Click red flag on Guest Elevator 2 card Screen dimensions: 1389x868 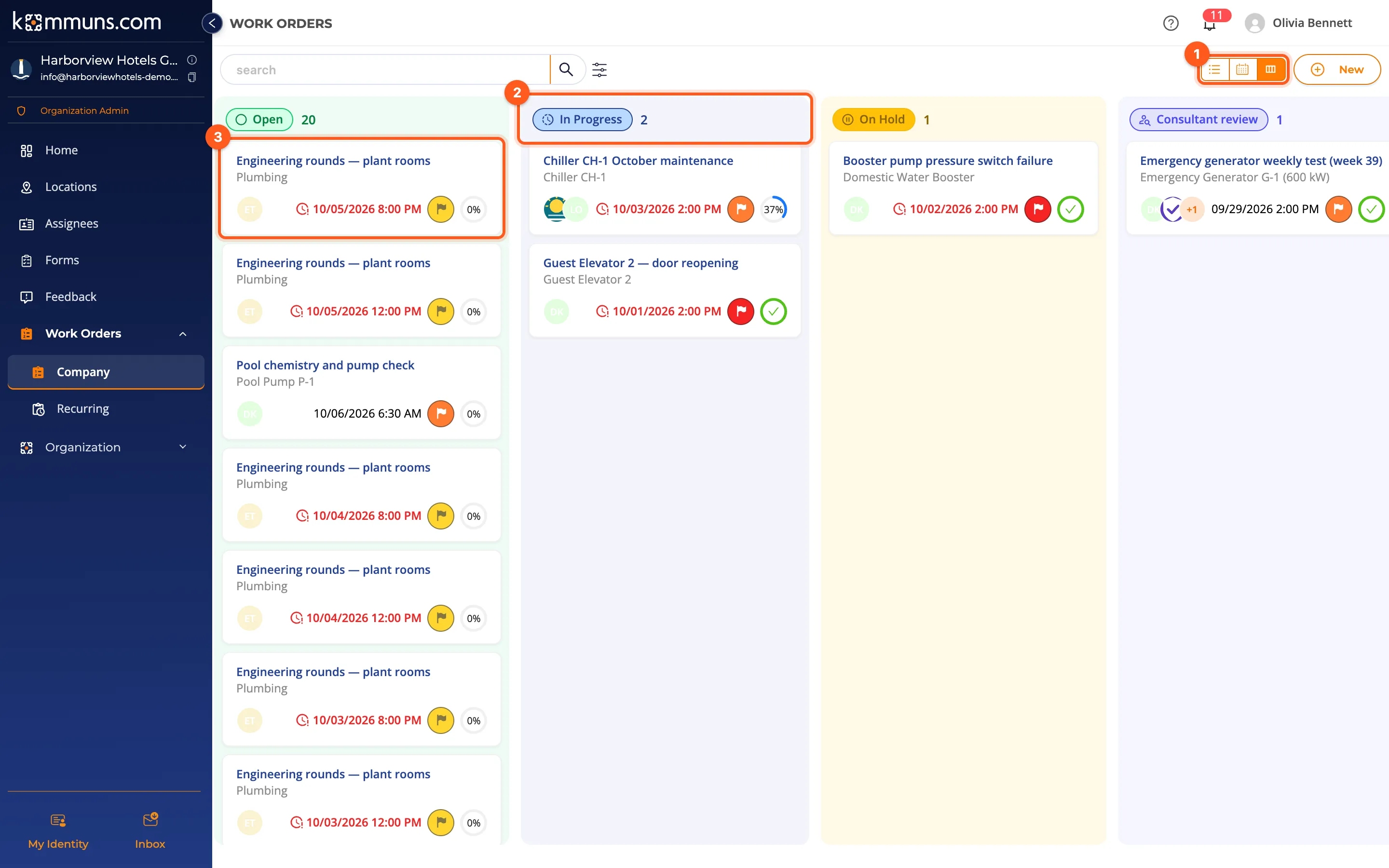click(x=740, y=311)
